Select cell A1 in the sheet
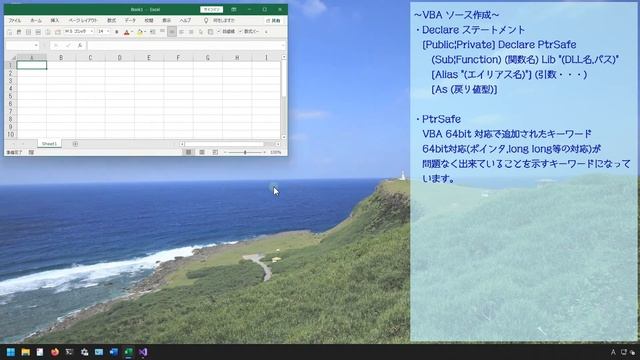 click(32, 65)
